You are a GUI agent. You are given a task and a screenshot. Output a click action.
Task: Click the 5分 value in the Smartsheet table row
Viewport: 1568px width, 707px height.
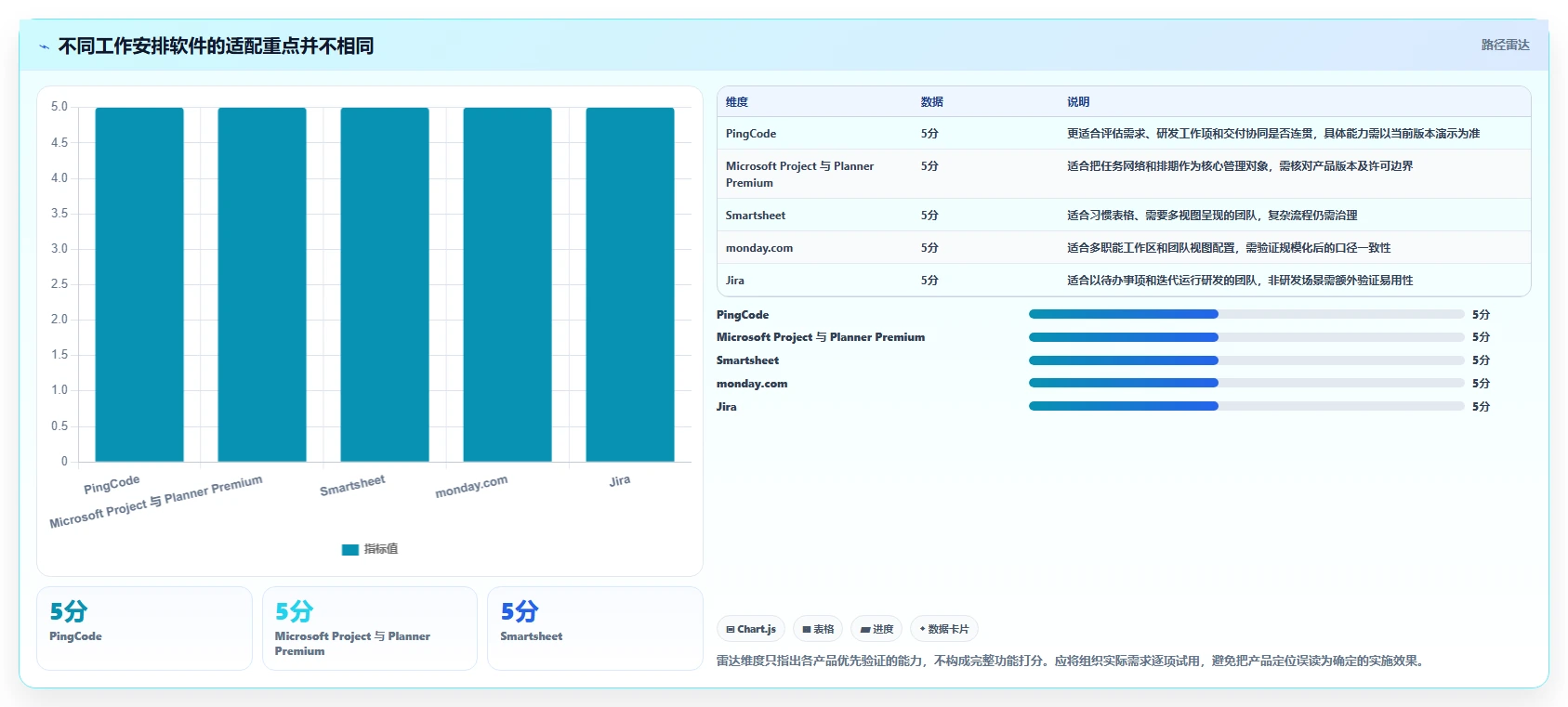pyautogui.click(x=929, y=216)
